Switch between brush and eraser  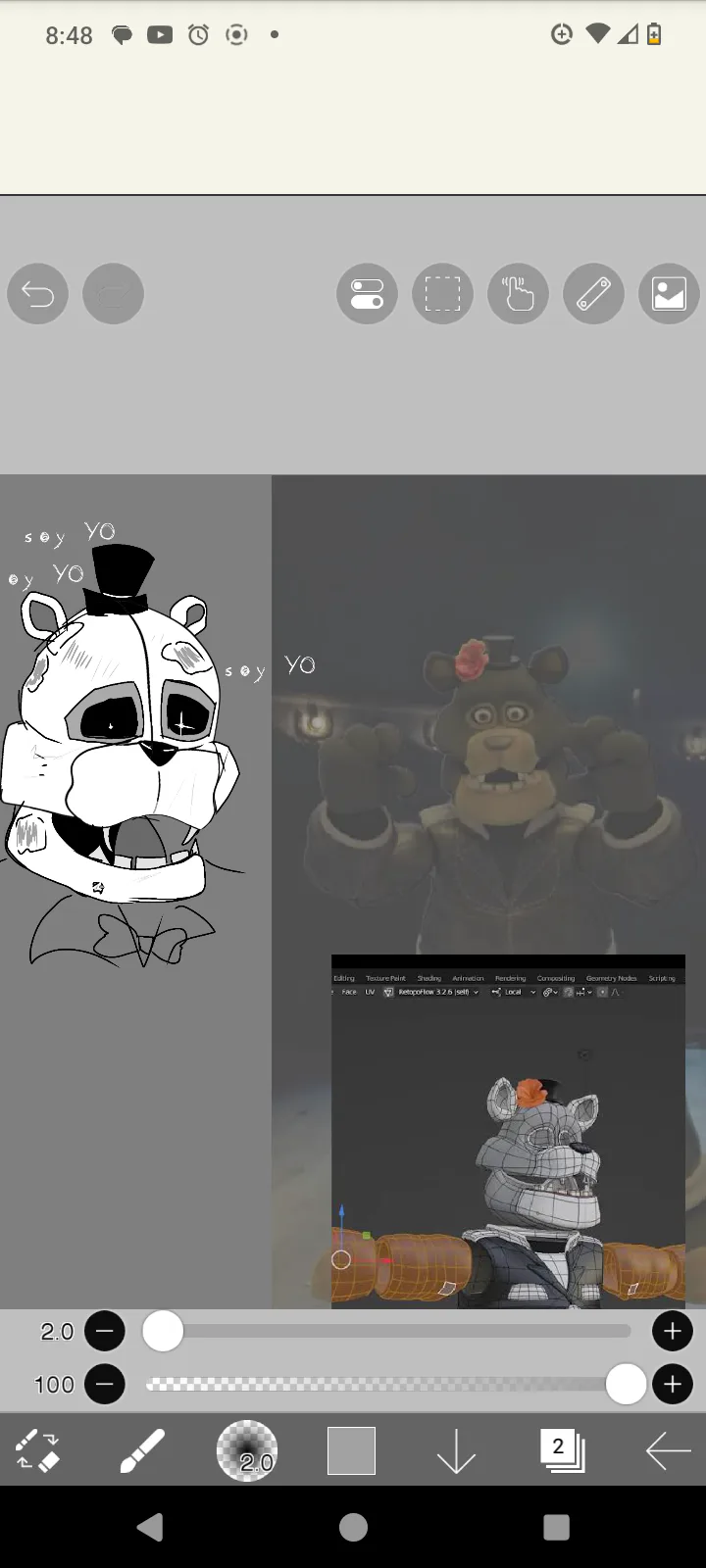[x=37, y=1450]
